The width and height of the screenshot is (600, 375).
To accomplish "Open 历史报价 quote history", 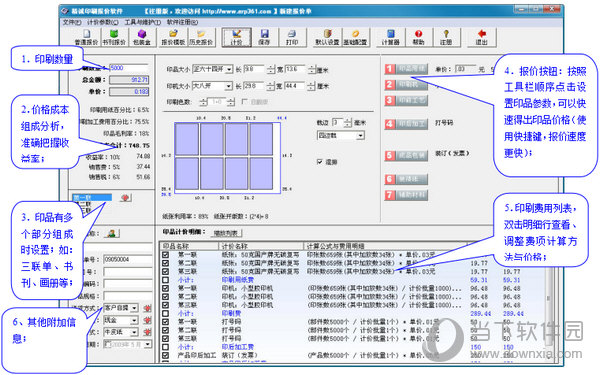I will click(201, 38).
